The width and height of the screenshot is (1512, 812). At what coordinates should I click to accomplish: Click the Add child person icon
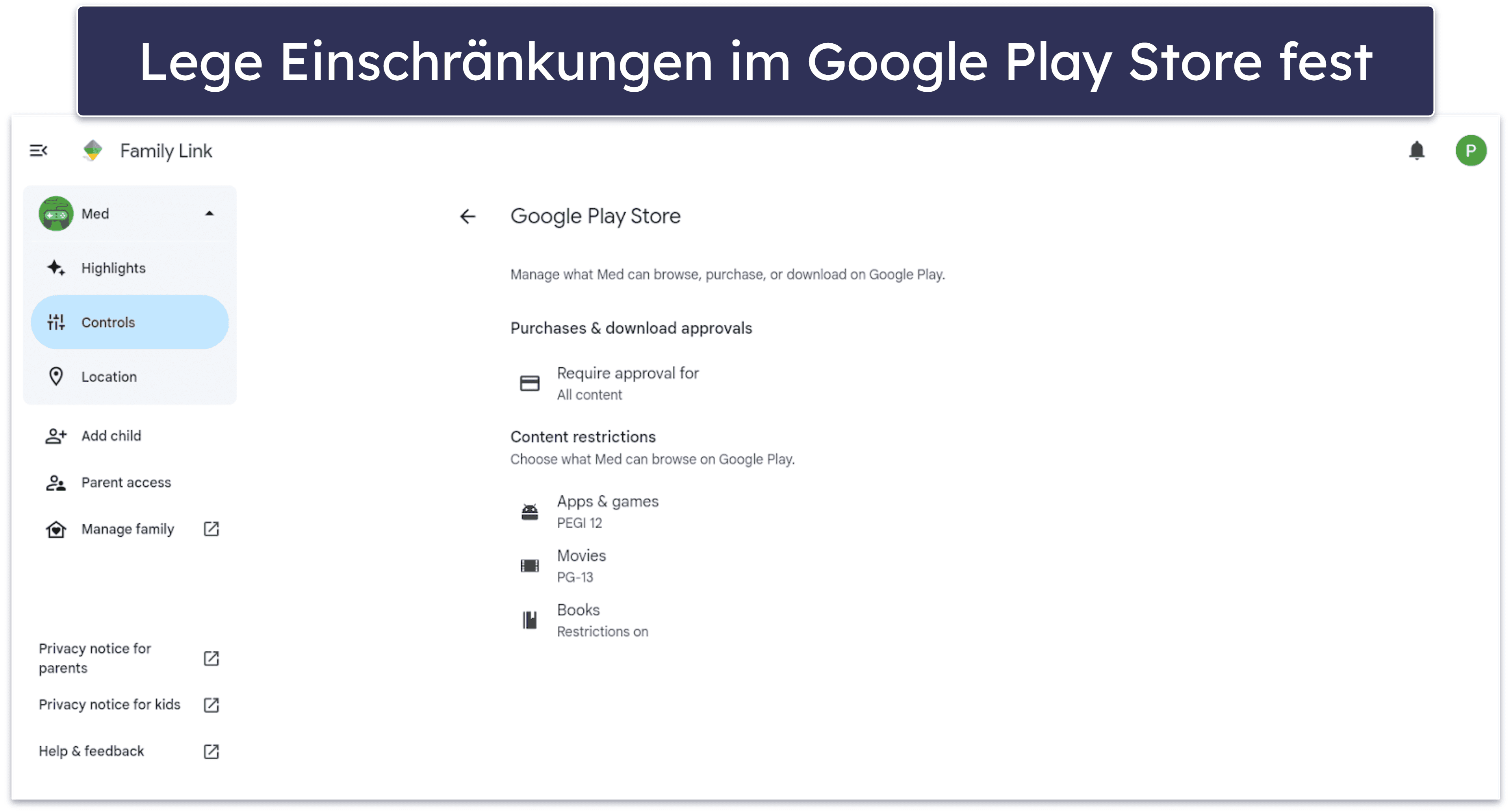[56, 436]
